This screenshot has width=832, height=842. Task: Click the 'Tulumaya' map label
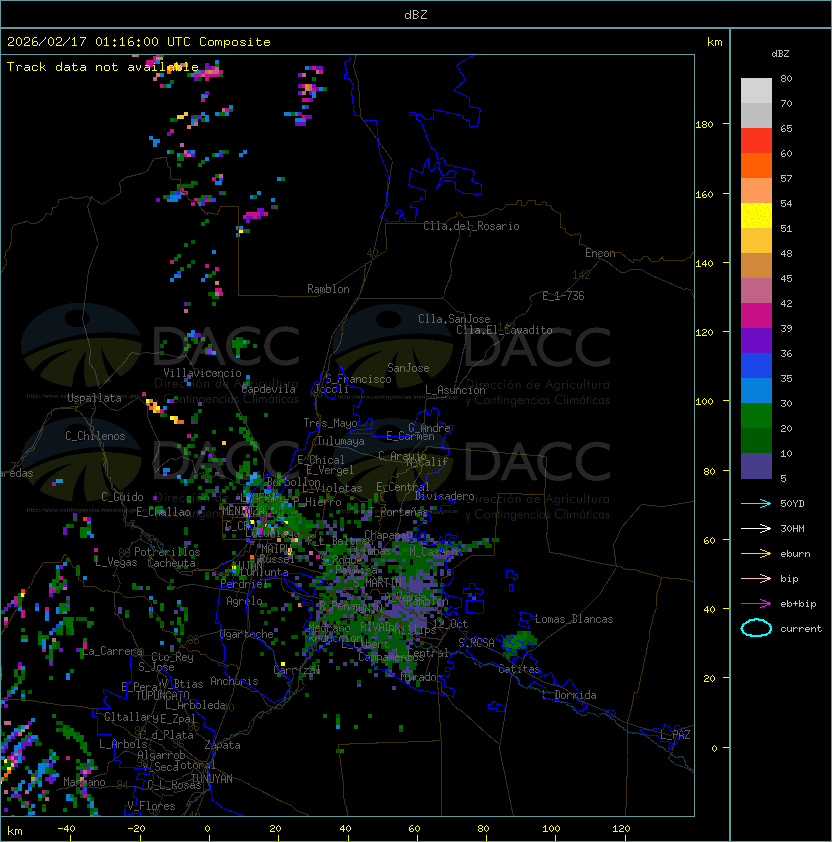coord(341,441)
